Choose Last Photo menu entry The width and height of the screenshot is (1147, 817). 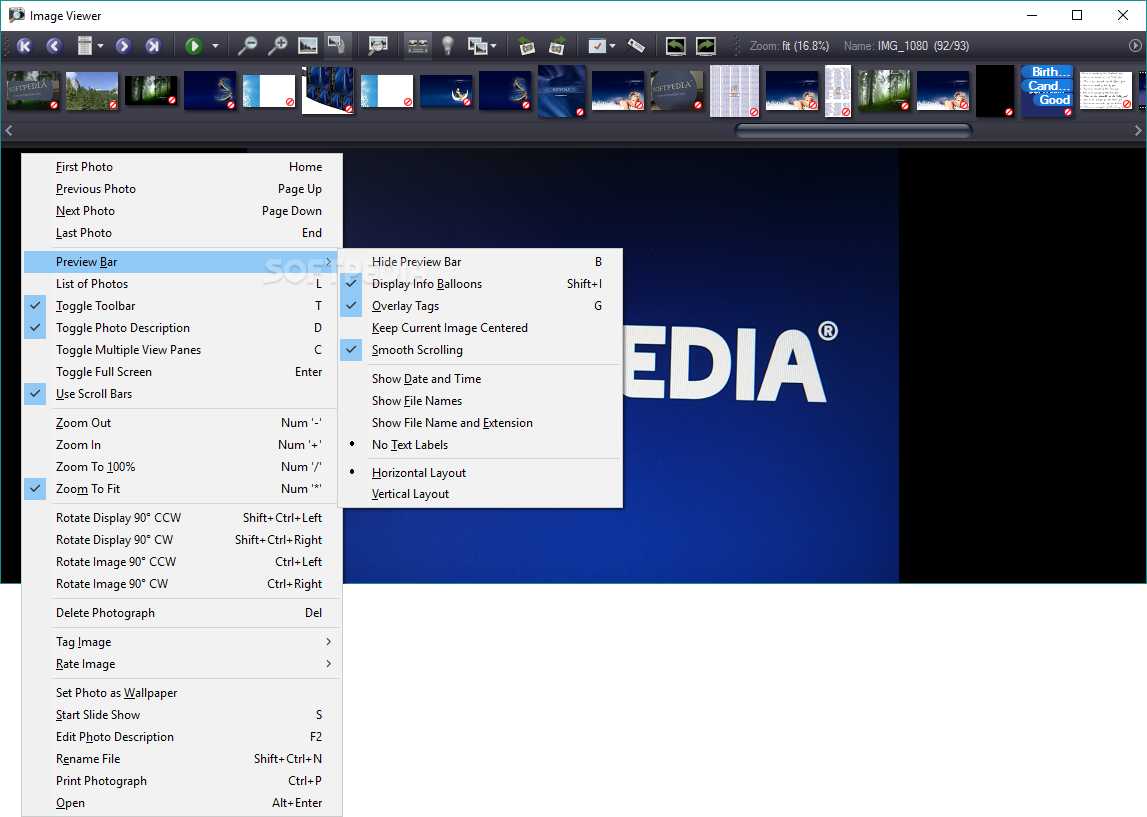click(181, 233)
